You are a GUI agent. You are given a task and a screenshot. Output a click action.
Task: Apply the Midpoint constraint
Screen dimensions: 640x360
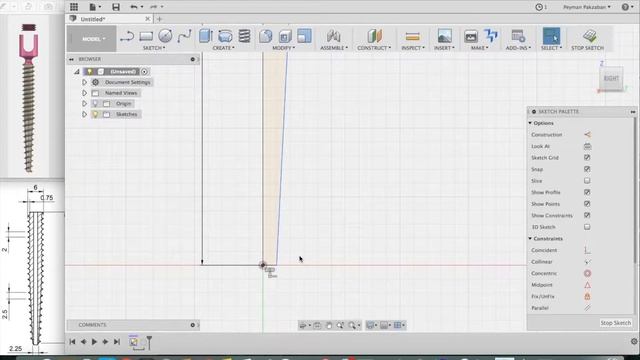[587, 285]
